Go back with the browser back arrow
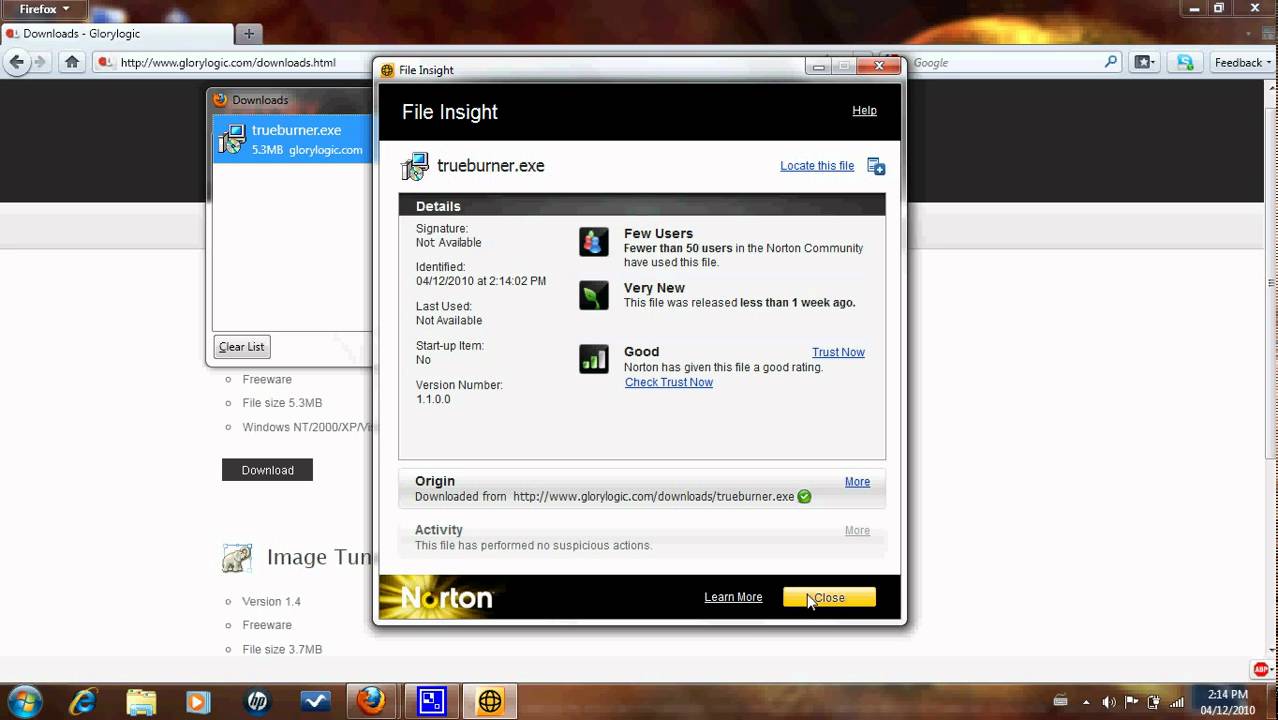This screenshot has width=1278, height=720. pyautogui.click(x=16, y=62)
